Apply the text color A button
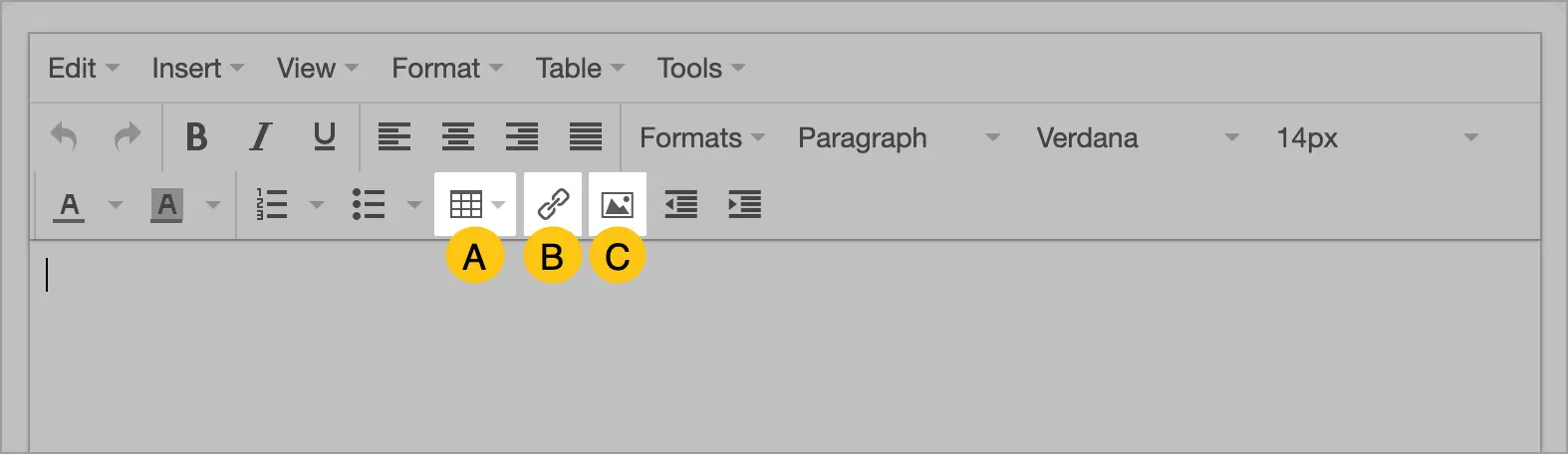This screenshot has height=454, width=1568. click(x=69, y=205)
